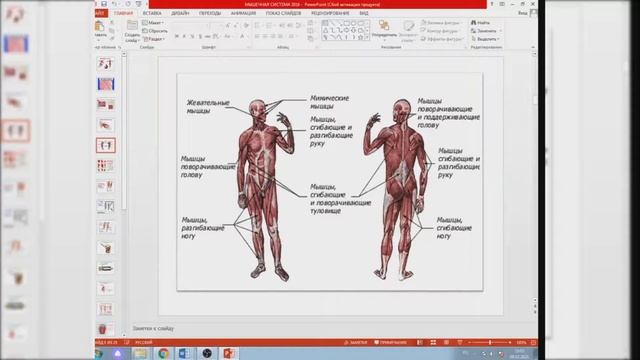
Task: Open the Файл tab
Action: click(x=100, y=13)
